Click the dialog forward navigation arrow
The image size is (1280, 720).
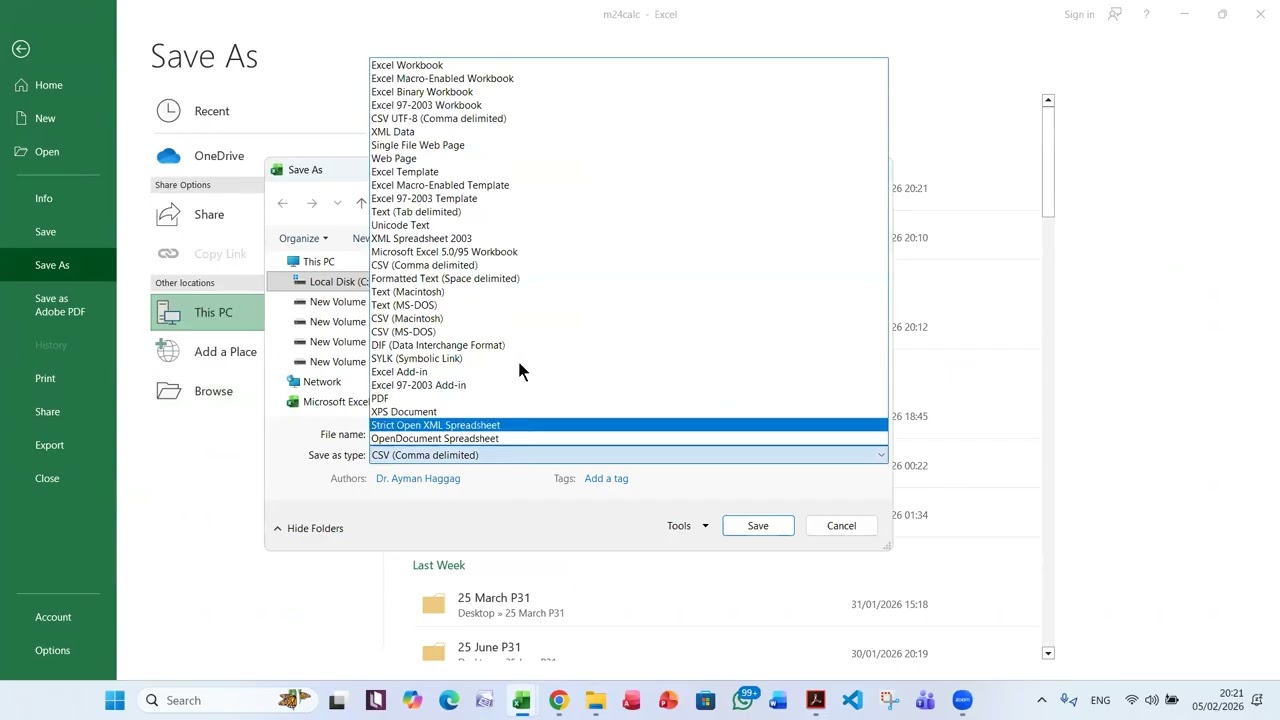[x=312, y=204]
